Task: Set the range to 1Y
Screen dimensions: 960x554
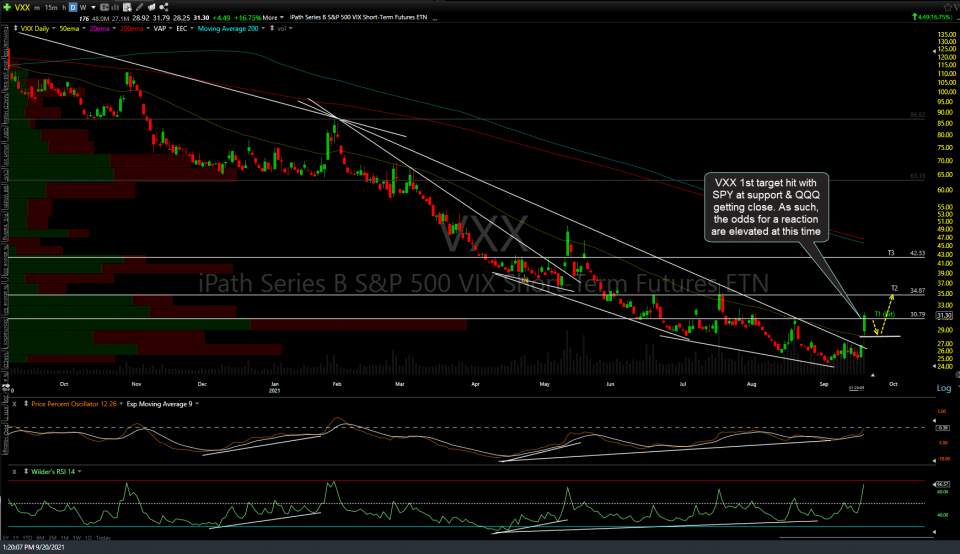Action: click(x=16, y=538)
